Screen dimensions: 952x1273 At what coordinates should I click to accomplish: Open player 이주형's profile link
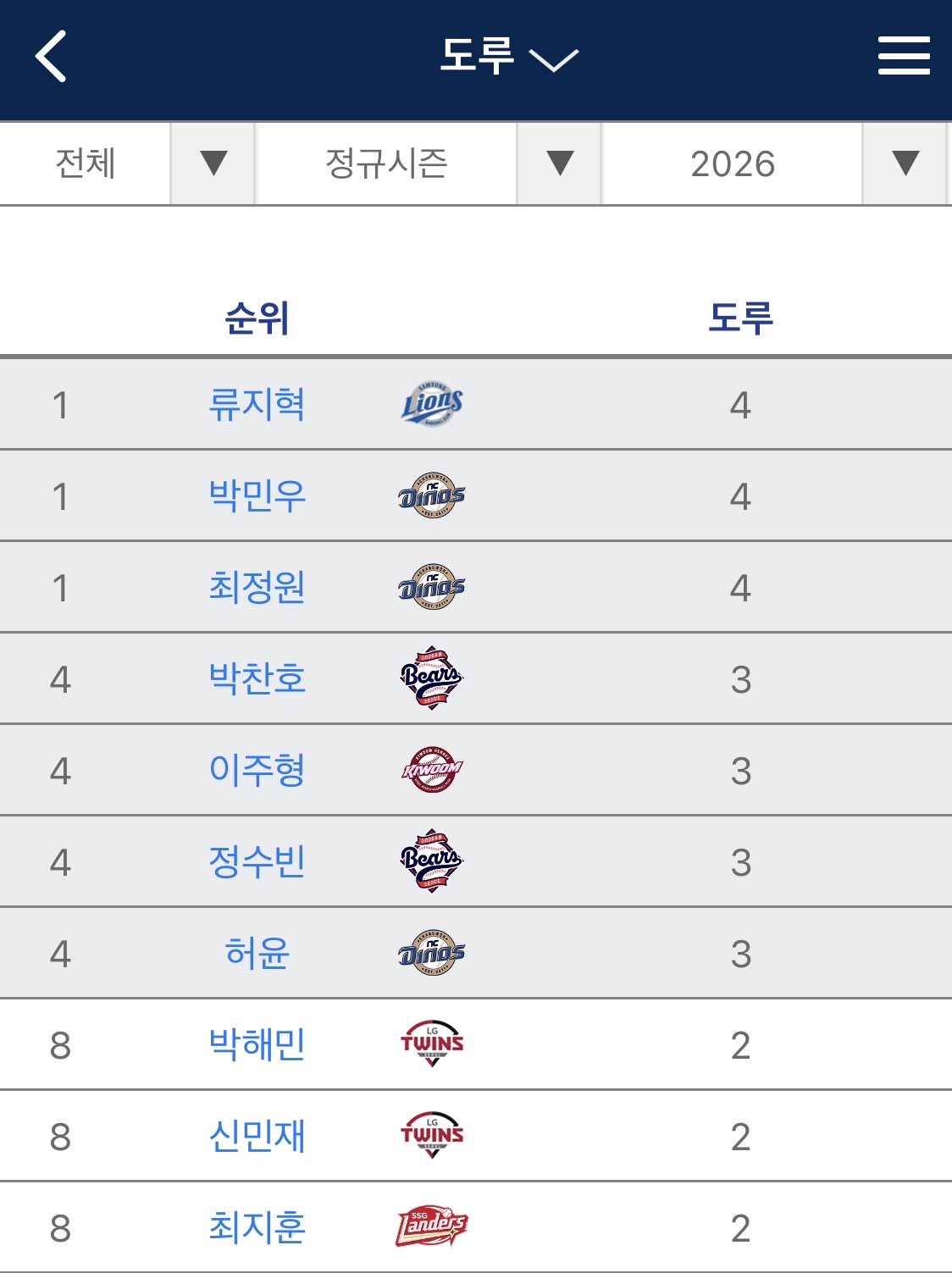[x=257, y=770]
